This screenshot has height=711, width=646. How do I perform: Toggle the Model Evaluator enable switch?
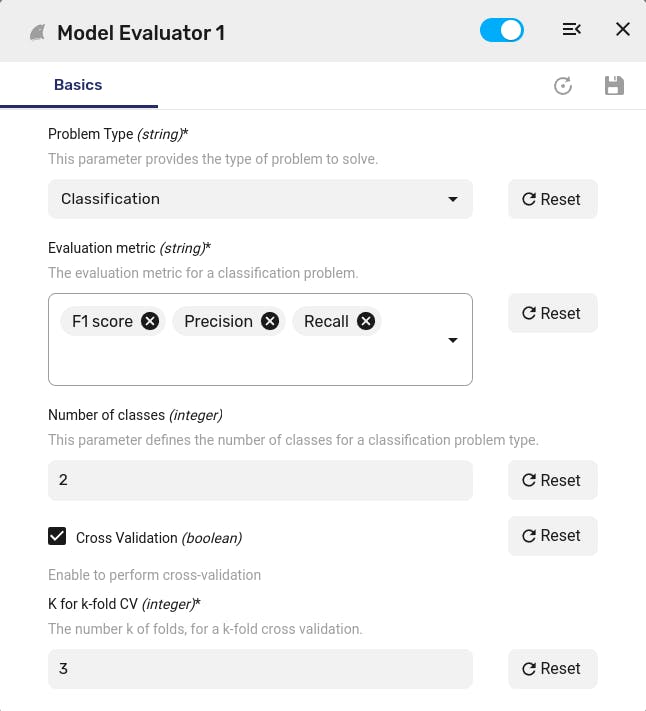coord(502,30)
